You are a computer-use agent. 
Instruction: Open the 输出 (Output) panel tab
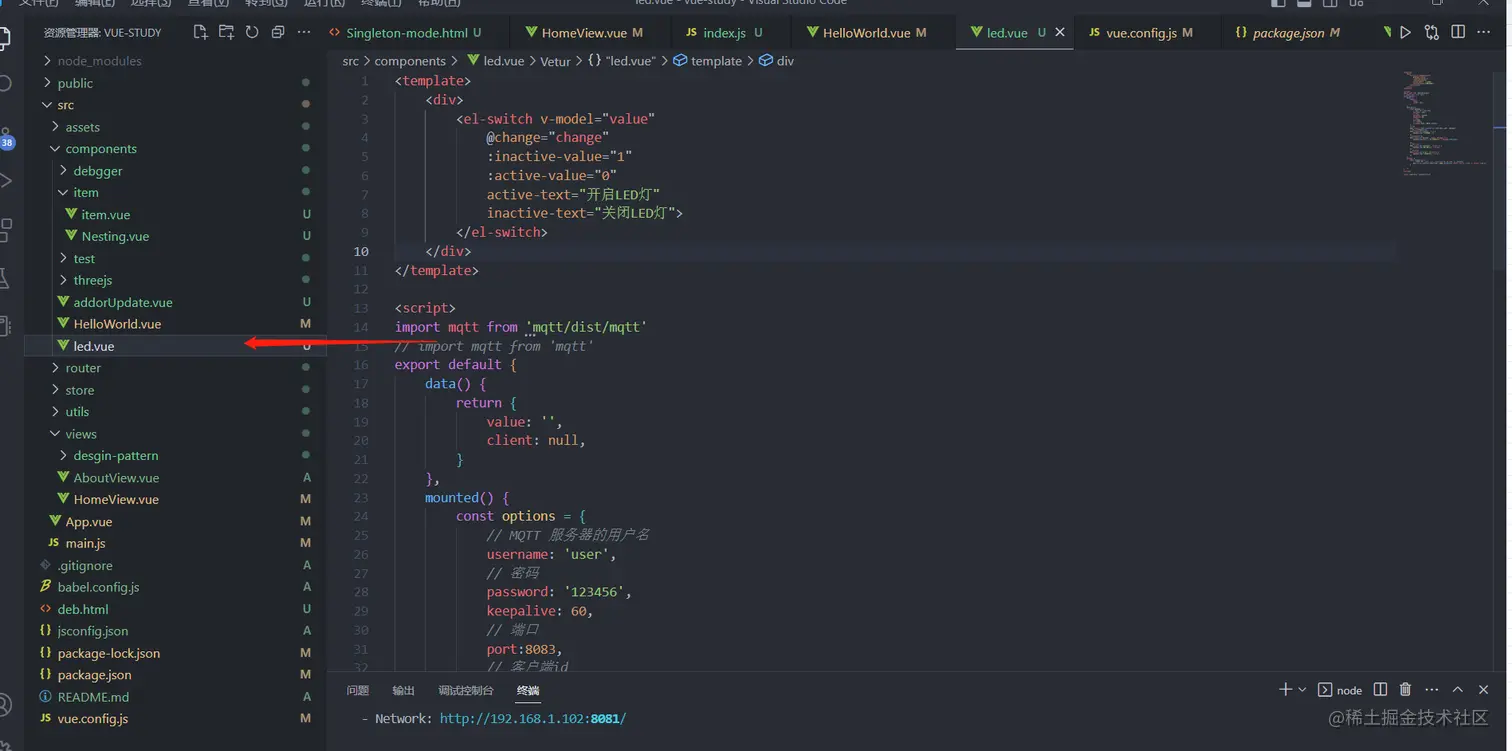(x=403, y=690)
